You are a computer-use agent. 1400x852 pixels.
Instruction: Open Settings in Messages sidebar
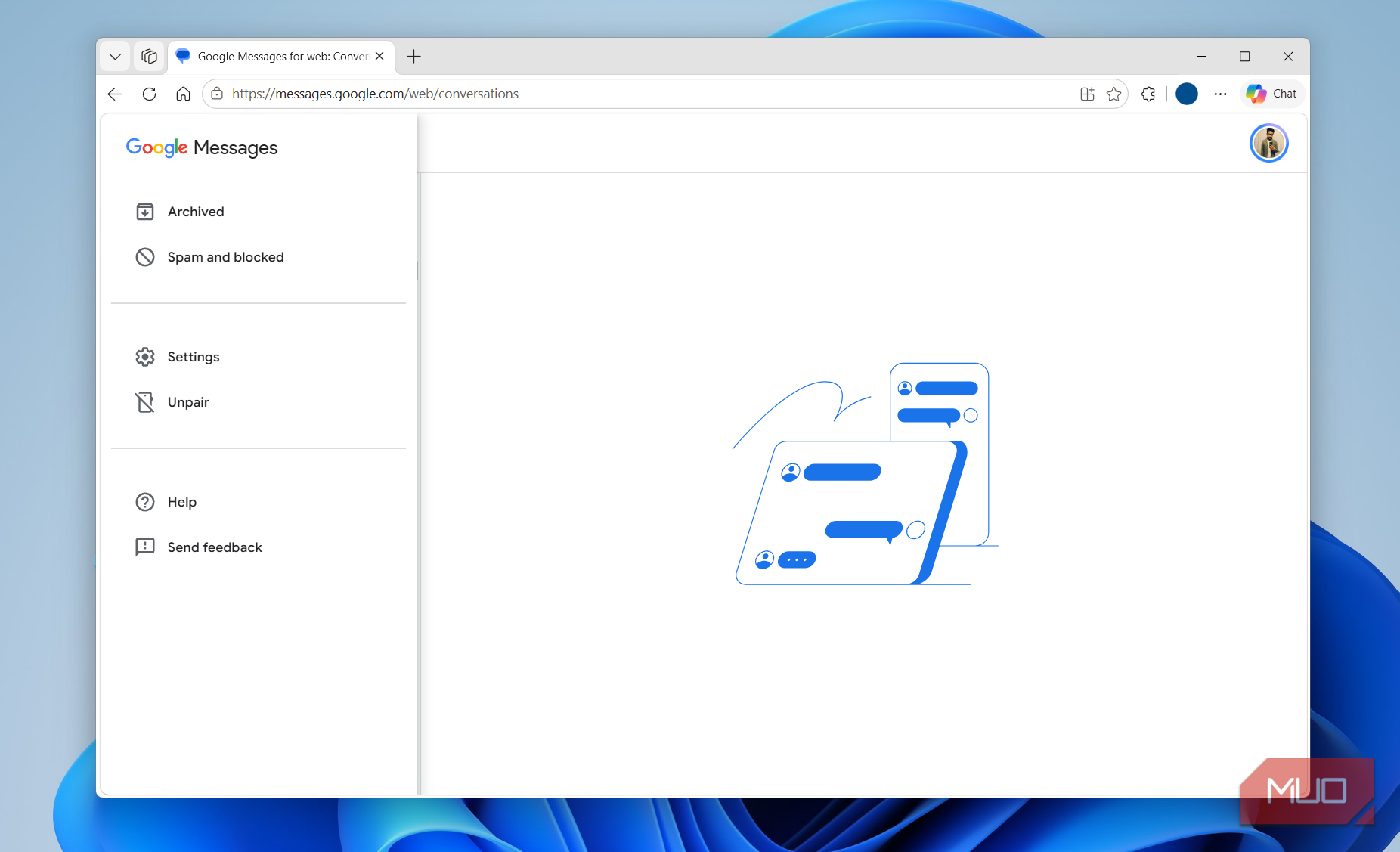[x=259, y=357]
